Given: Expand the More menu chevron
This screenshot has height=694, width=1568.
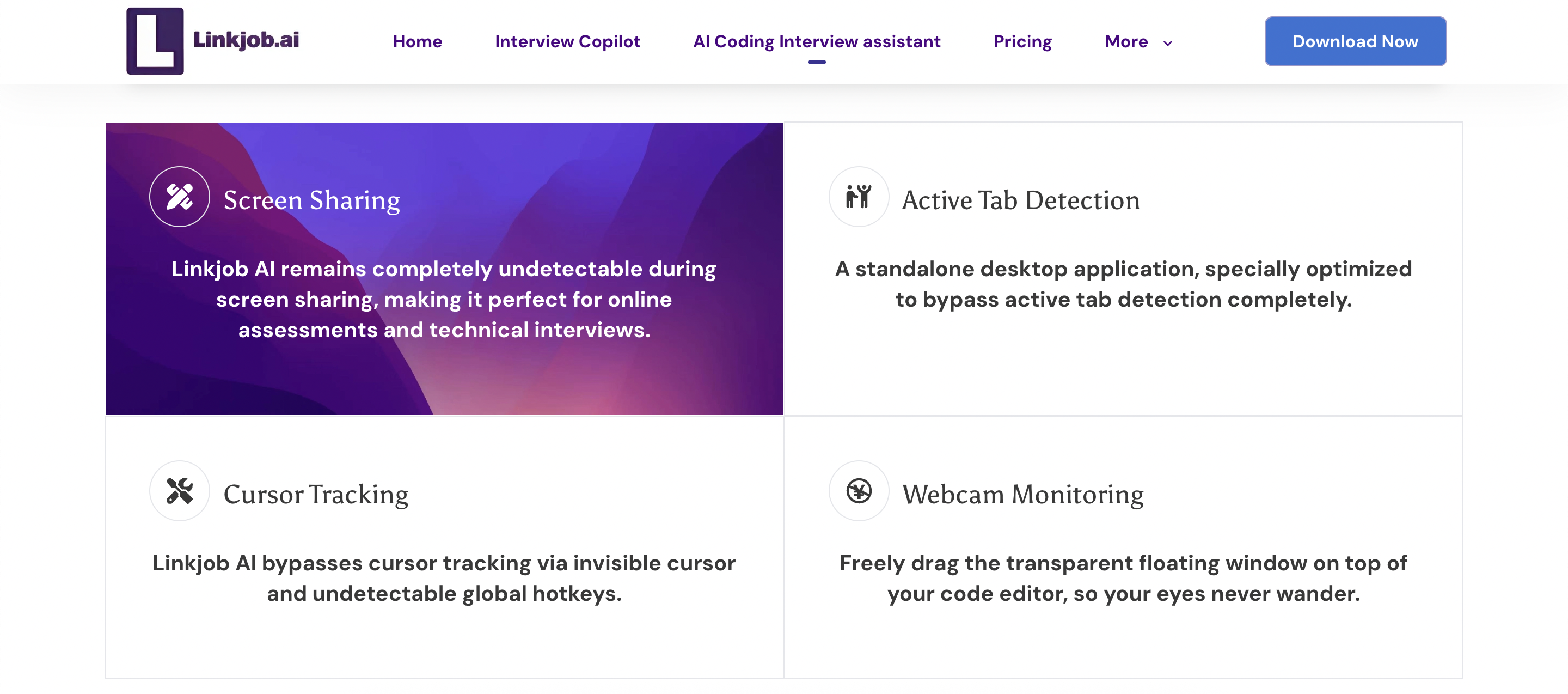Looking at the screenshot, I should (1167, 42).
